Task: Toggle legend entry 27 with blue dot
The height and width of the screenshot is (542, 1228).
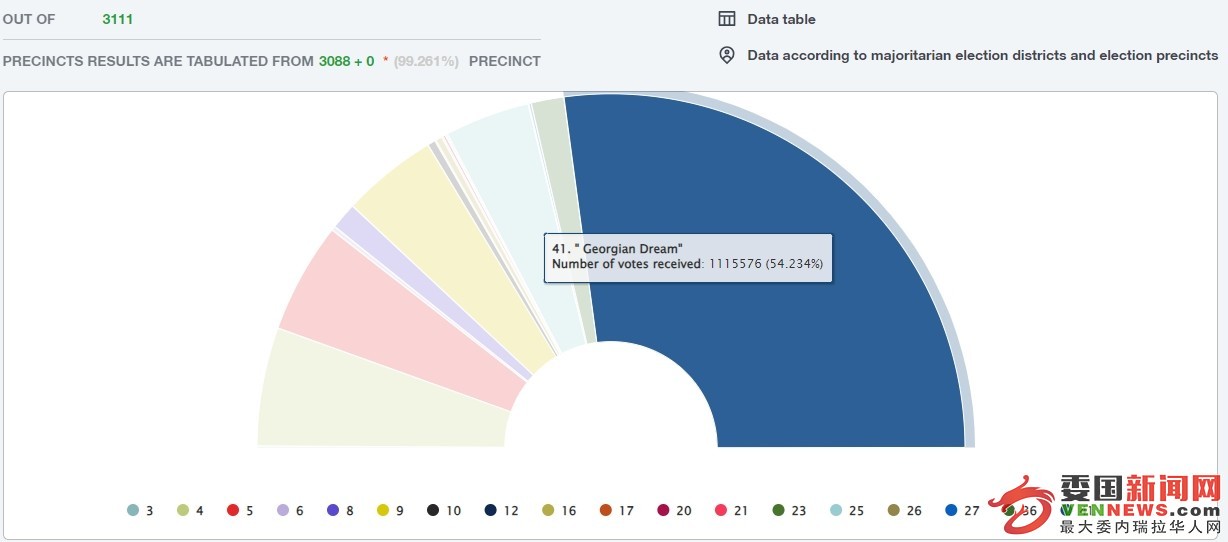Action: coord(961,510)
